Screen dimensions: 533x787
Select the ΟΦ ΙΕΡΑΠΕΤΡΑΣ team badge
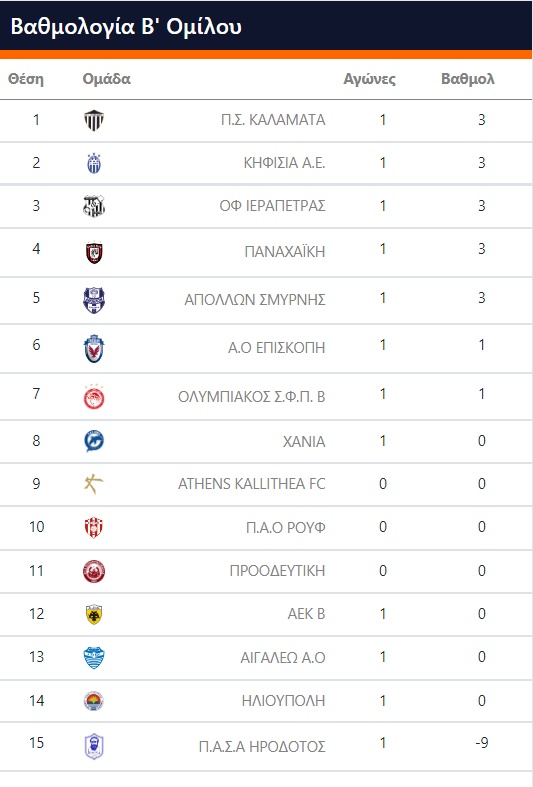[94, 206]
